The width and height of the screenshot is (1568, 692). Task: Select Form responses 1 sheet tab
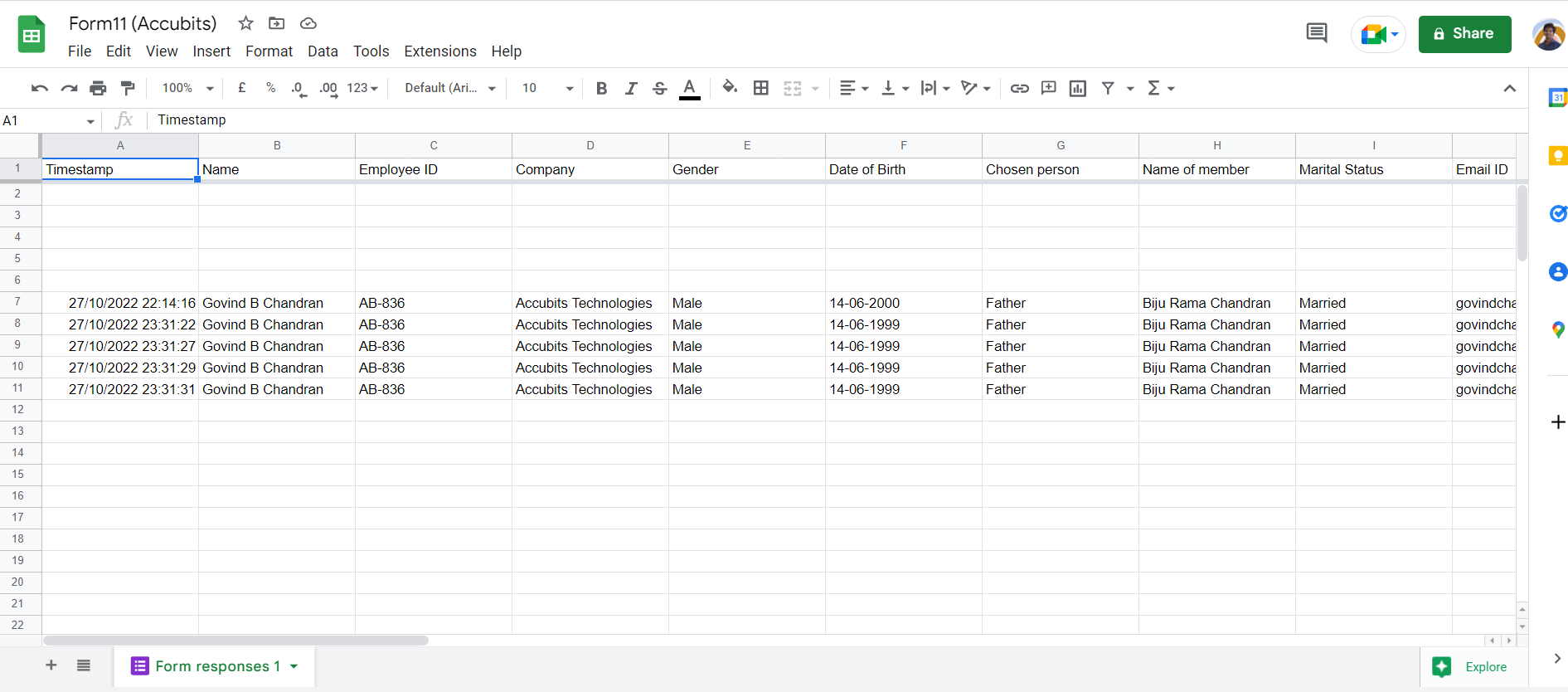pos(214,666)
